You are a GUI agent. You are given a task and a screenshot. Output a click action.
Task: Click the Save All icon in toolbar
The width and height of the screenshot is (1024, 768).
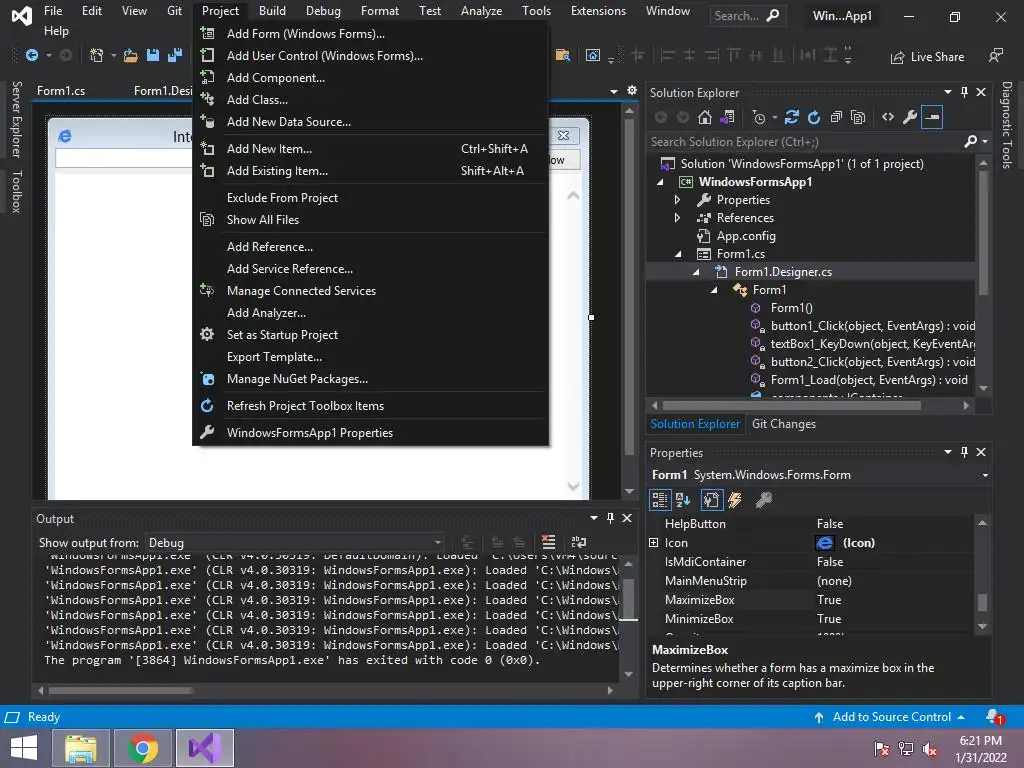point(175,56)
